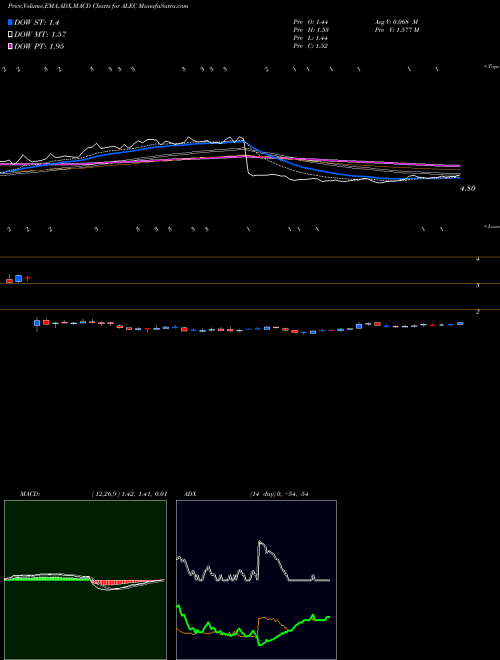Screen dimensions: 500x660
Task: Click the MACD (12,26,9) values text
Action: (129, 494)
